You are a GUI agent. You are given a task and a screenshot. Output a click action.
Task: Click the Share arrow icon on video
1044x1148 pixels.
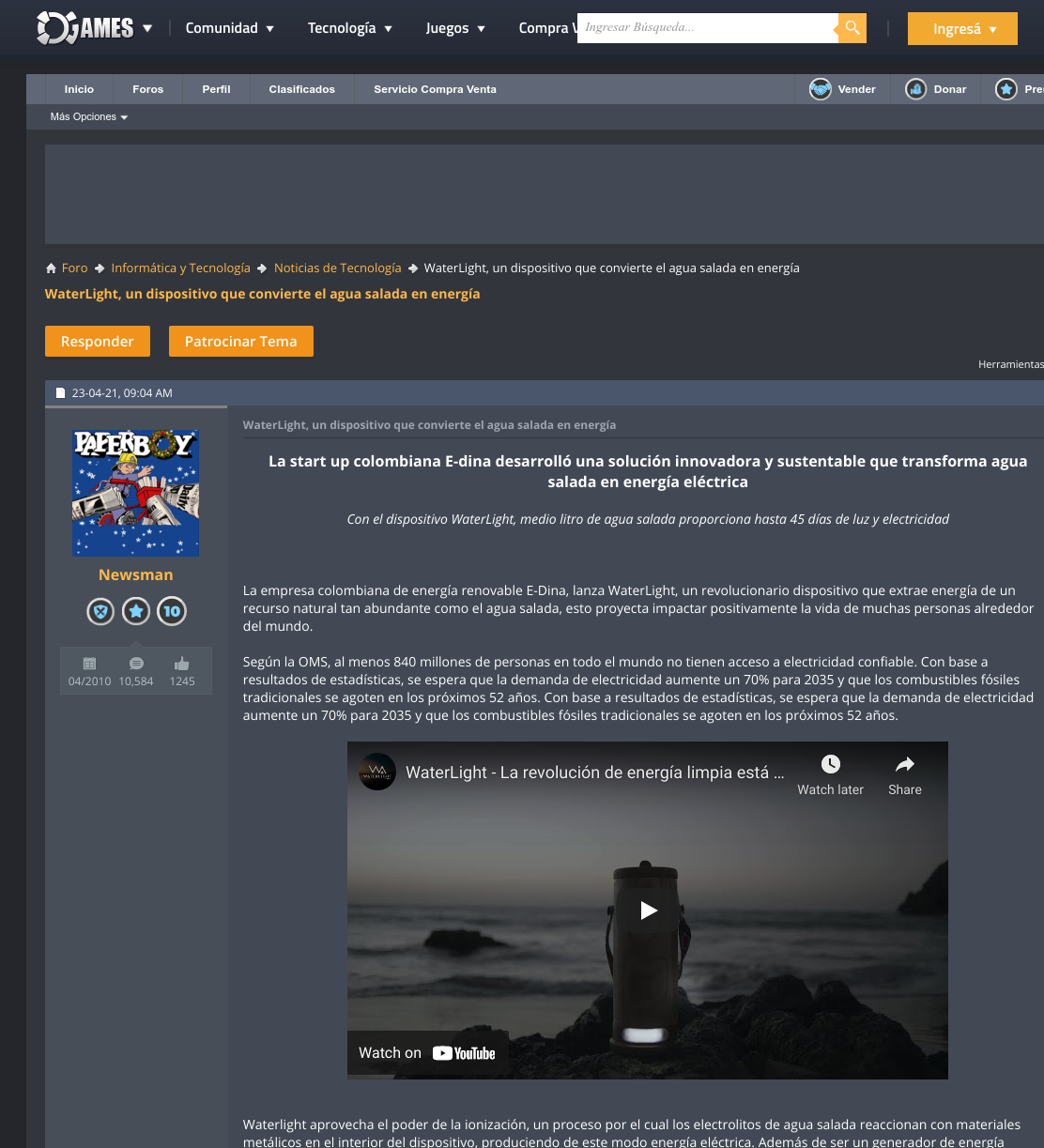905,764
